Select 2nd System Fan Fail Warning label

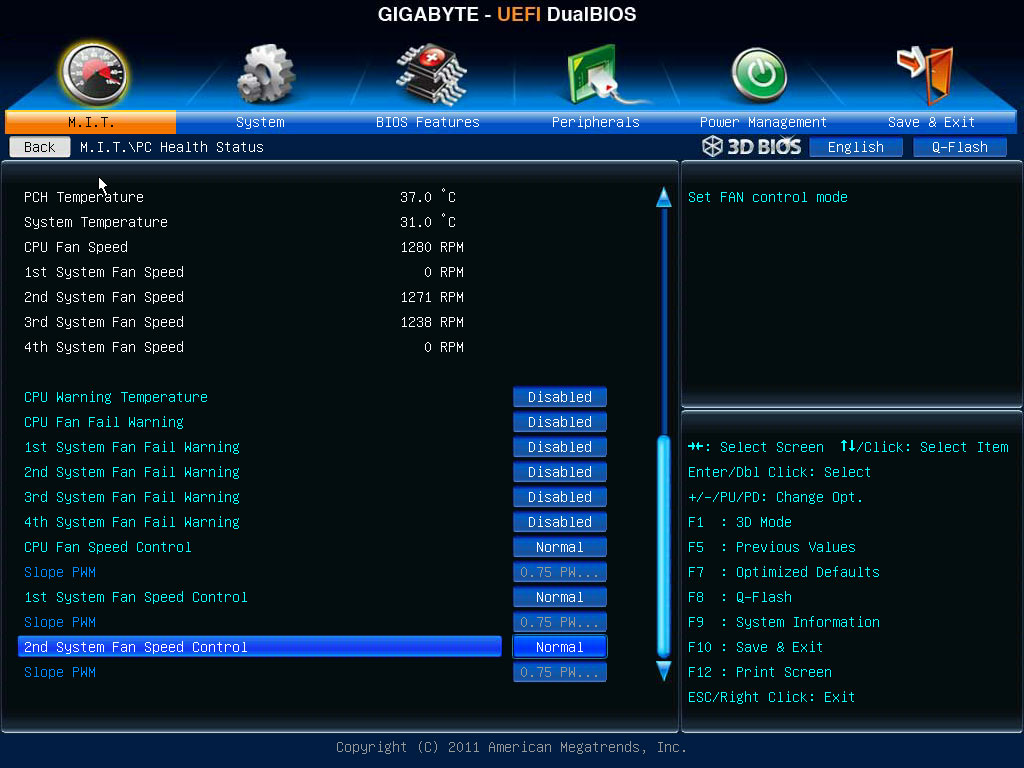coord(132,472)
